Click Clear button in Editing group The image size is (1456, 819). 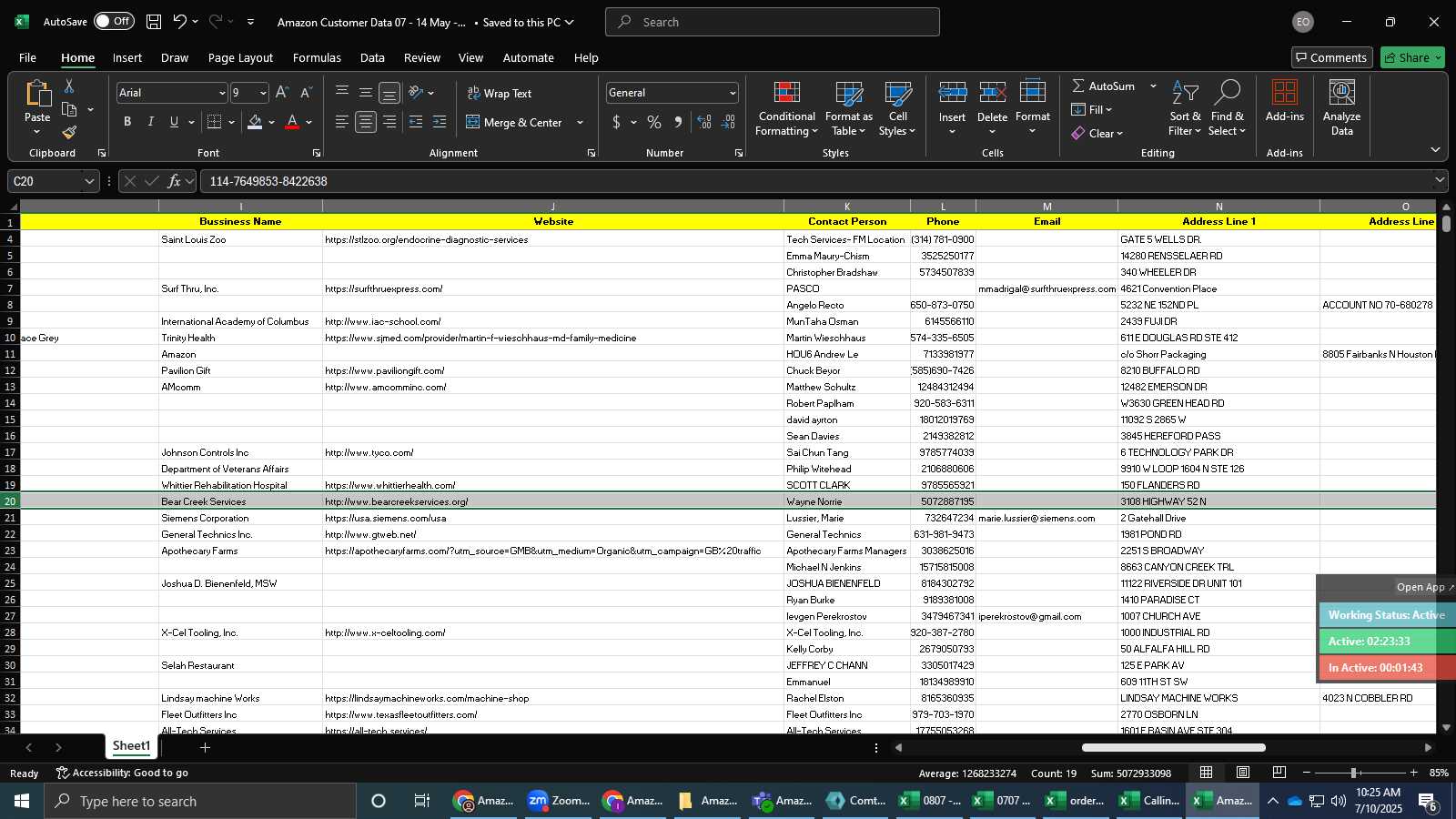coord(1097,133)
